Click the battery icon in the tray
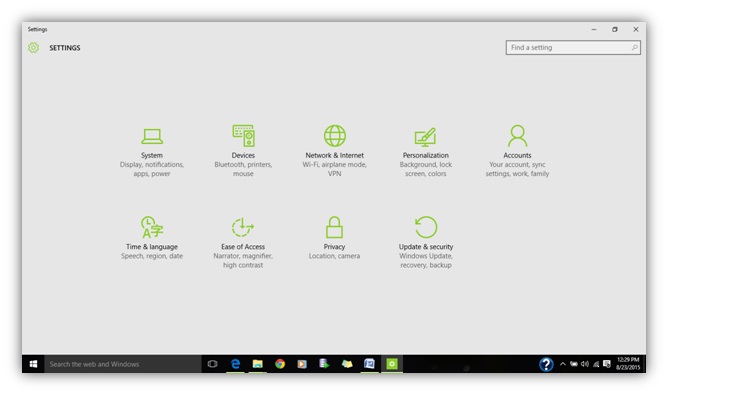This screenshot has height=395, width=736. point(574,364)
